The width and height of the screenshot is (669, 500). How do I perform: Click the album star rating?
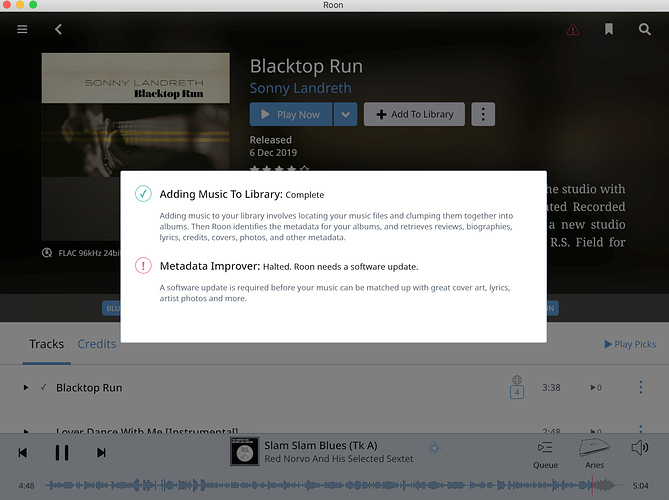point(279,168)
